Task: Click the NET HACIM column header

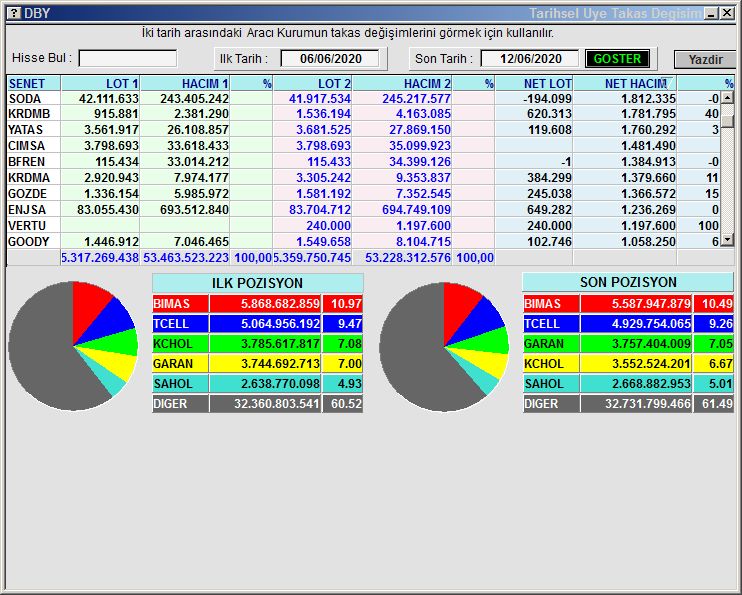Action: coord(625,83)
